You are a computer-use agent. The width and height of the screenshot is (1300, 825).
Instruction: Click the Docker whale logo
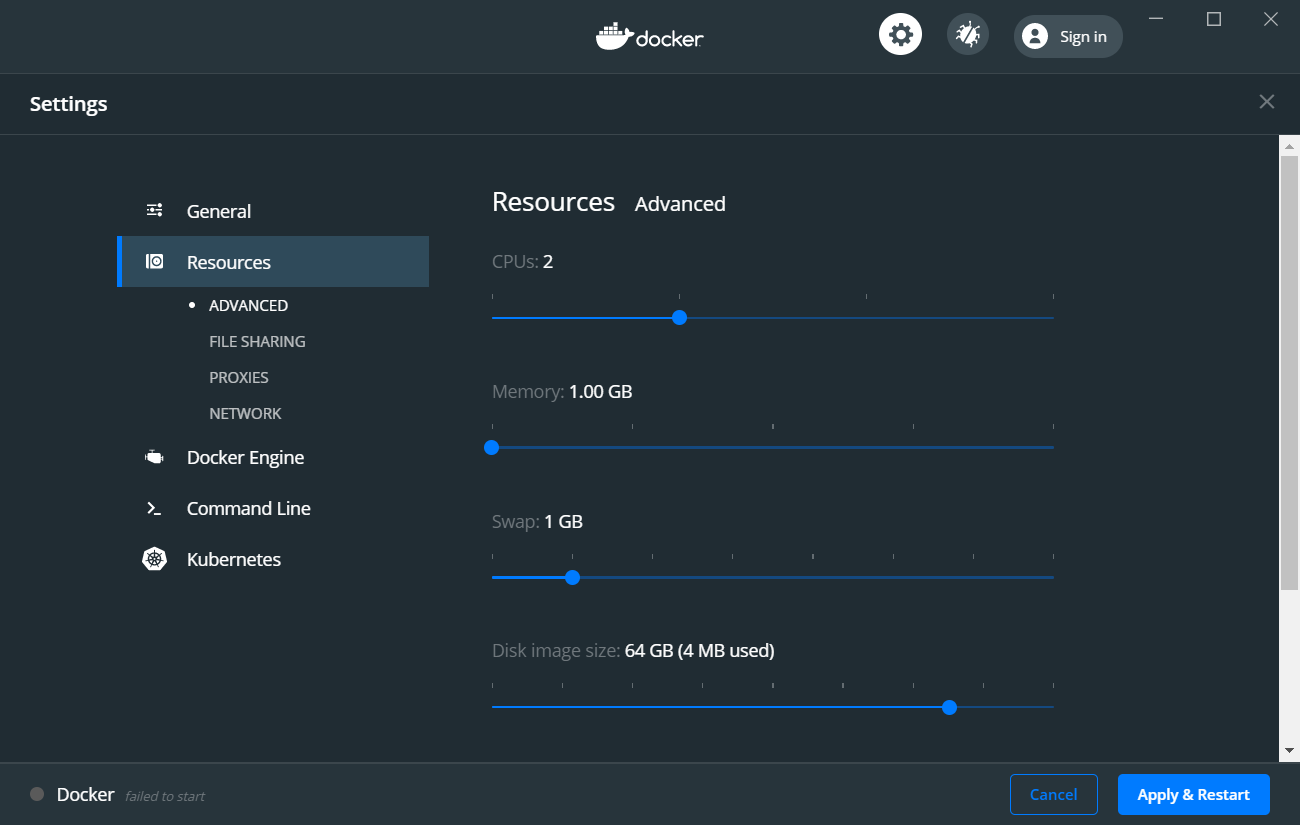[x=615, y=37]
